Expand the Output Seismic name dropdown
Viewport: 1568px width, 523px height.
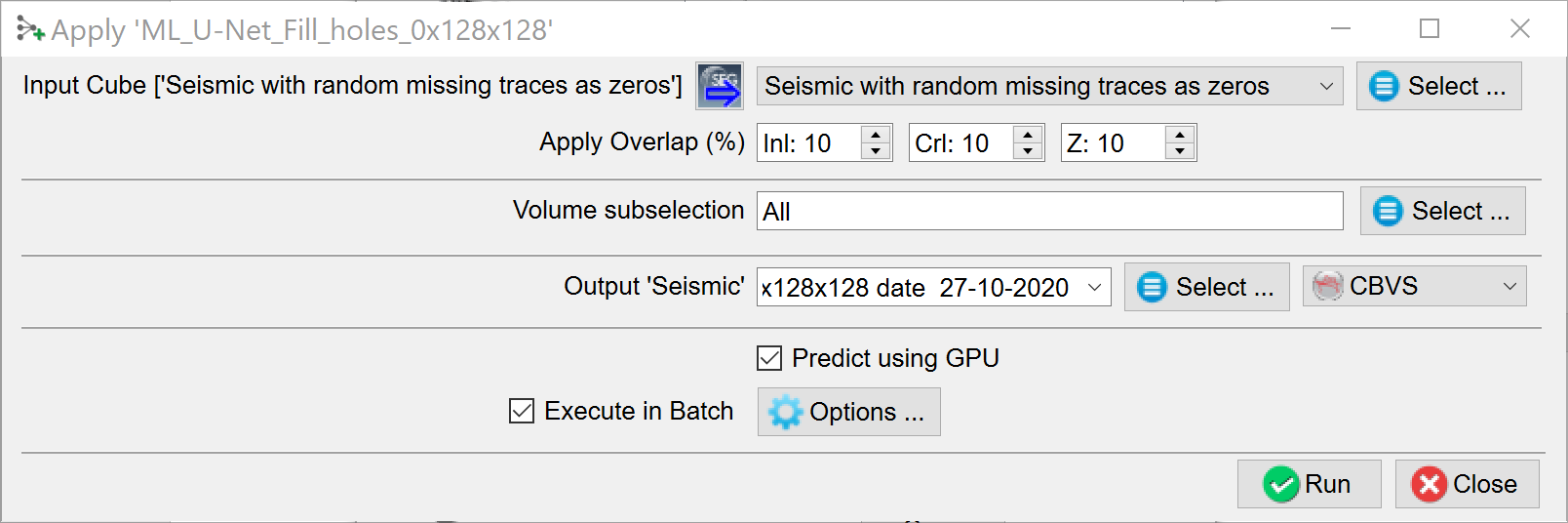tap(1094, 287)
